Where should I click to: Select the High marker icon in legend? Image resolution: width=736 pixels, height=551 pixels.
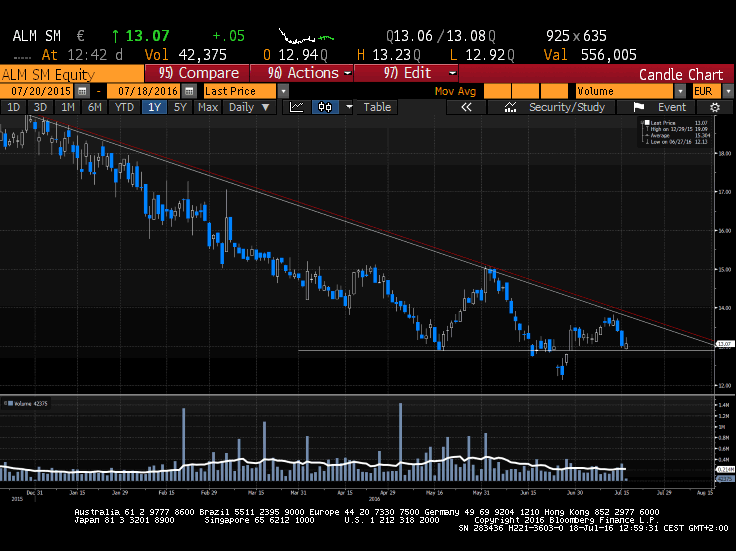click(647, 129)
